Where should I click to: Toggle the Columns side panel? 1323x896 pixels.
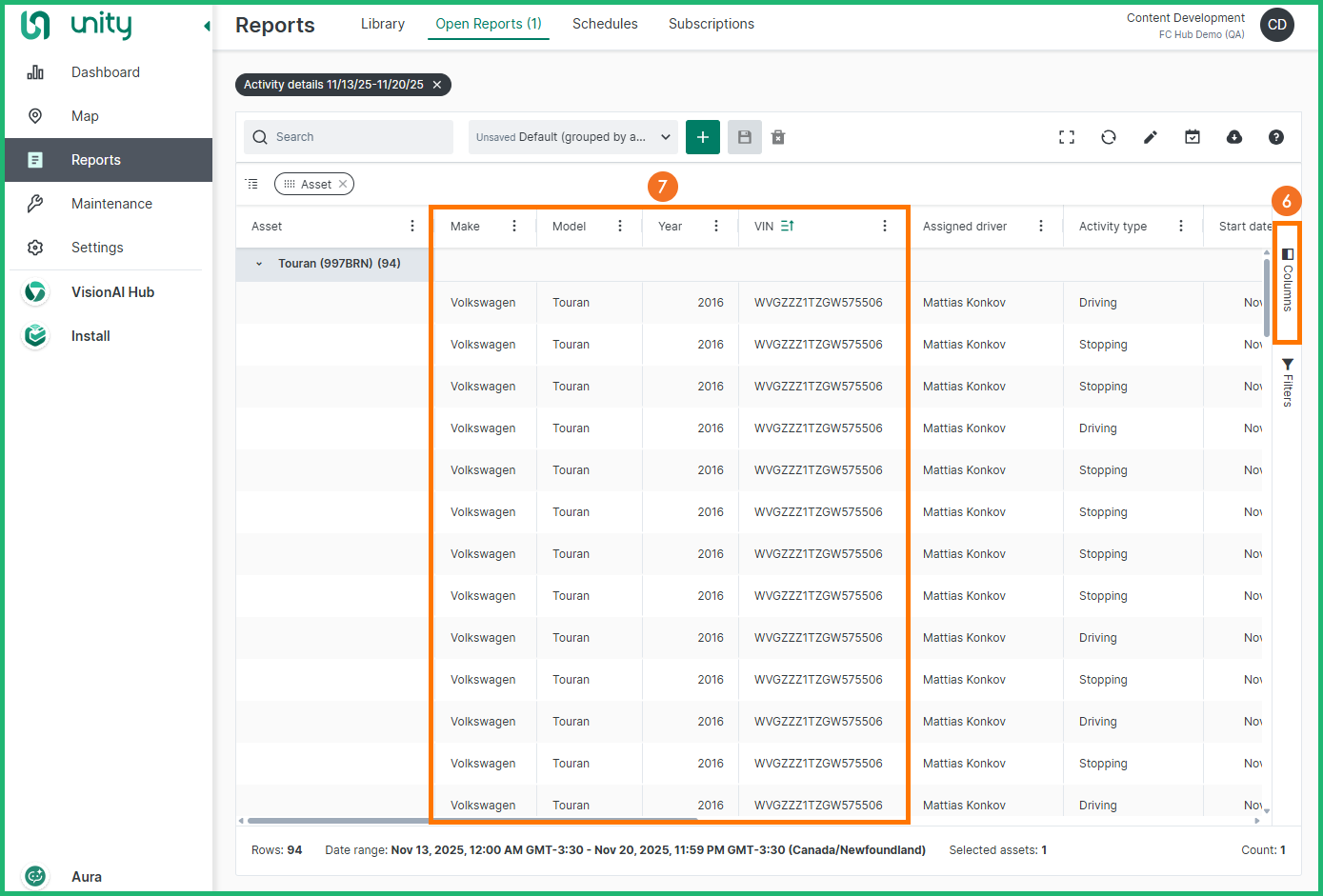pyautogui.click(x=1287, y=281)
